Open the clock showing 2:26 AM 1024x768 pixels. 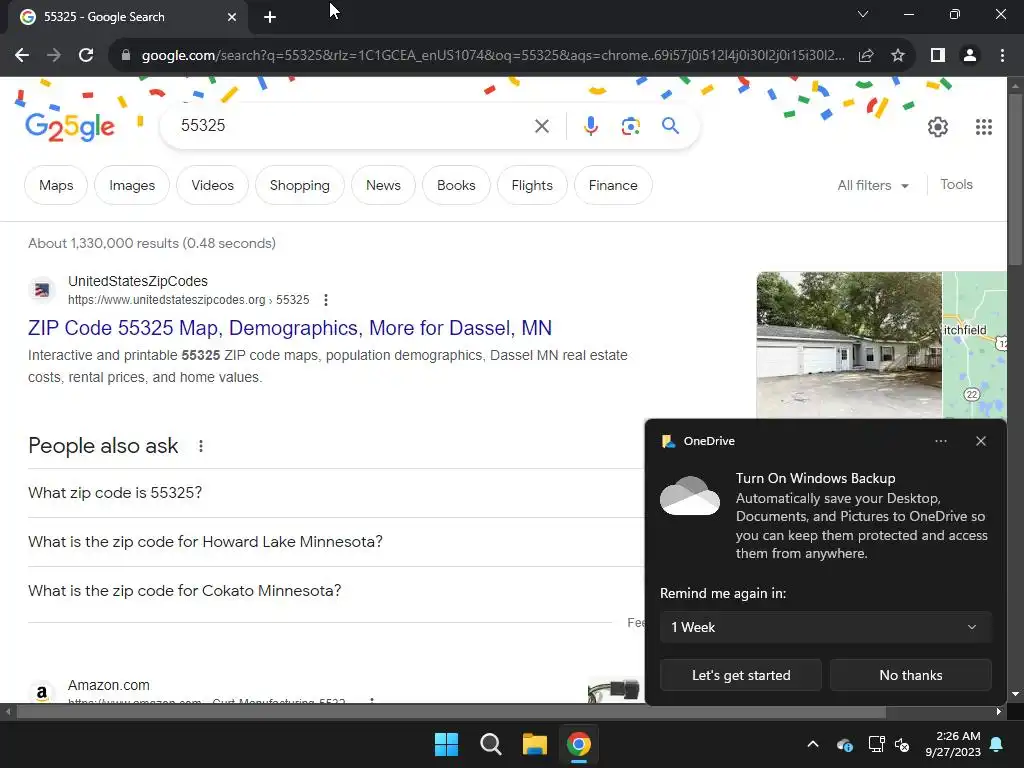coord(953,744)
